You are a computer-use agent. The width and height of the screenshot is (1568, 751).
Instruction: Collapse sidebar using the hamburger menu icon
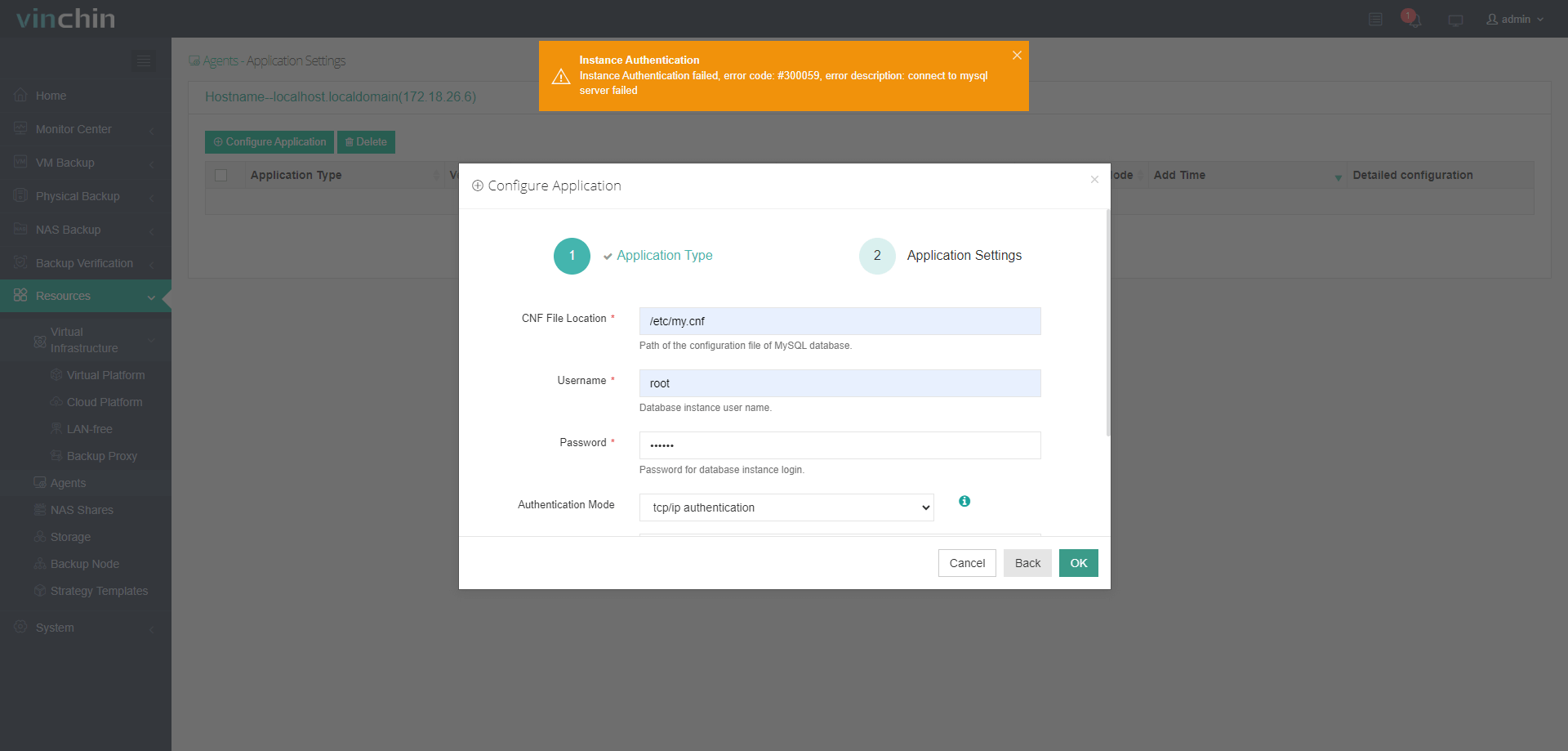(x=144, y=61)
